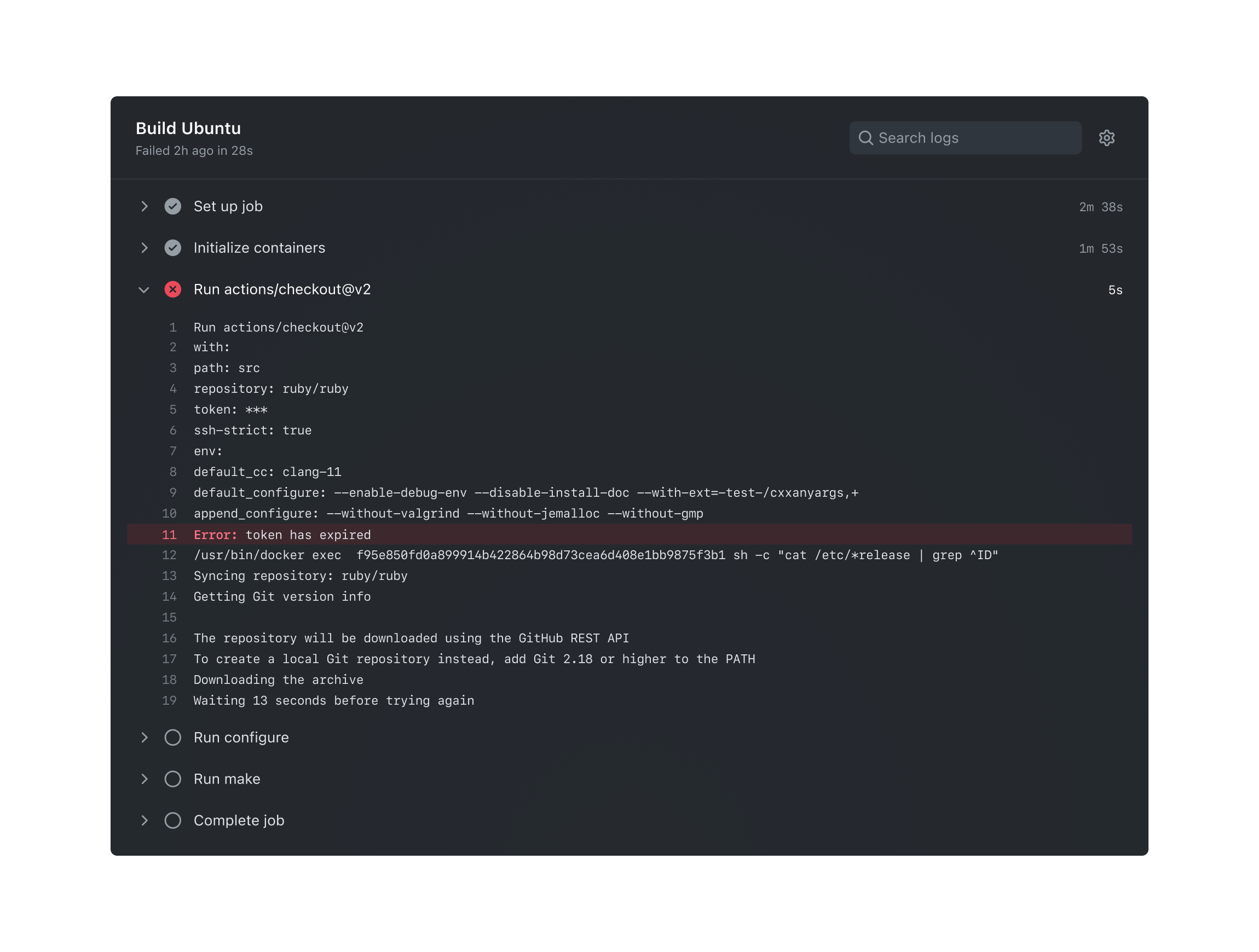Expand the Initialize containers step
Image resolution: width=1259 pixels, height=952 pixels.
tap(144, 248)
